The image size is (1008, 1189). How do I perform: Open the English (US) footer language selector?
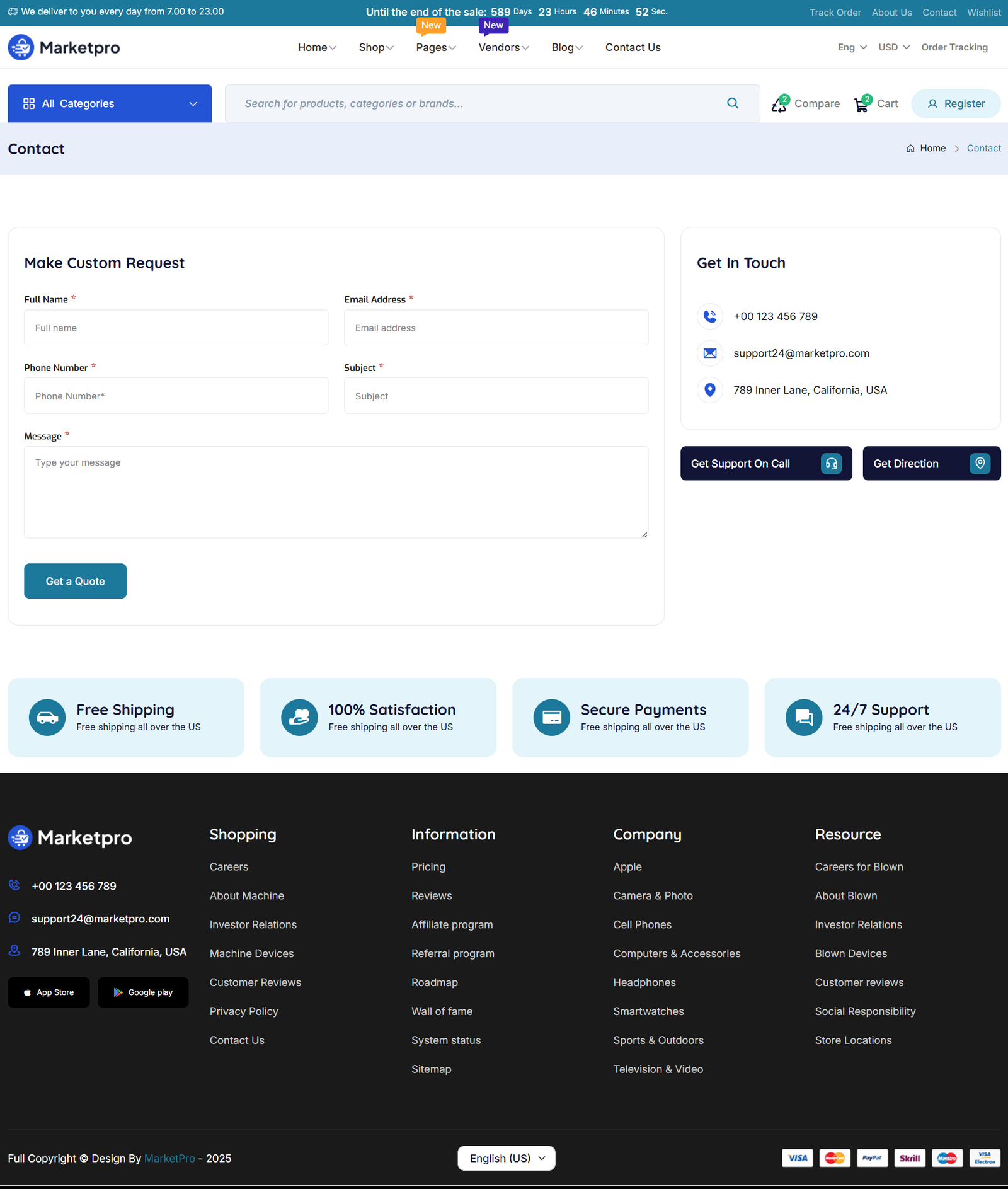pos(506,1158)
